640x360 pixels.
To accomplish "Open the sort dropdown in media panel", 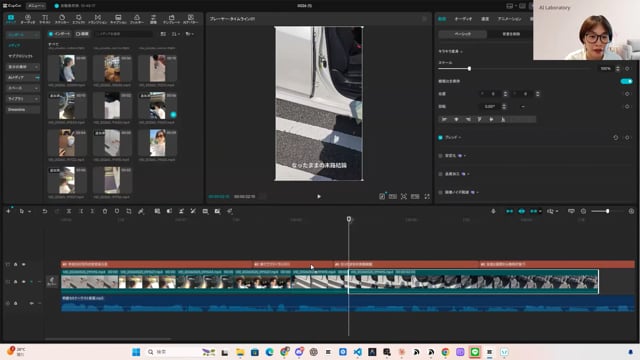I will 176,34.
